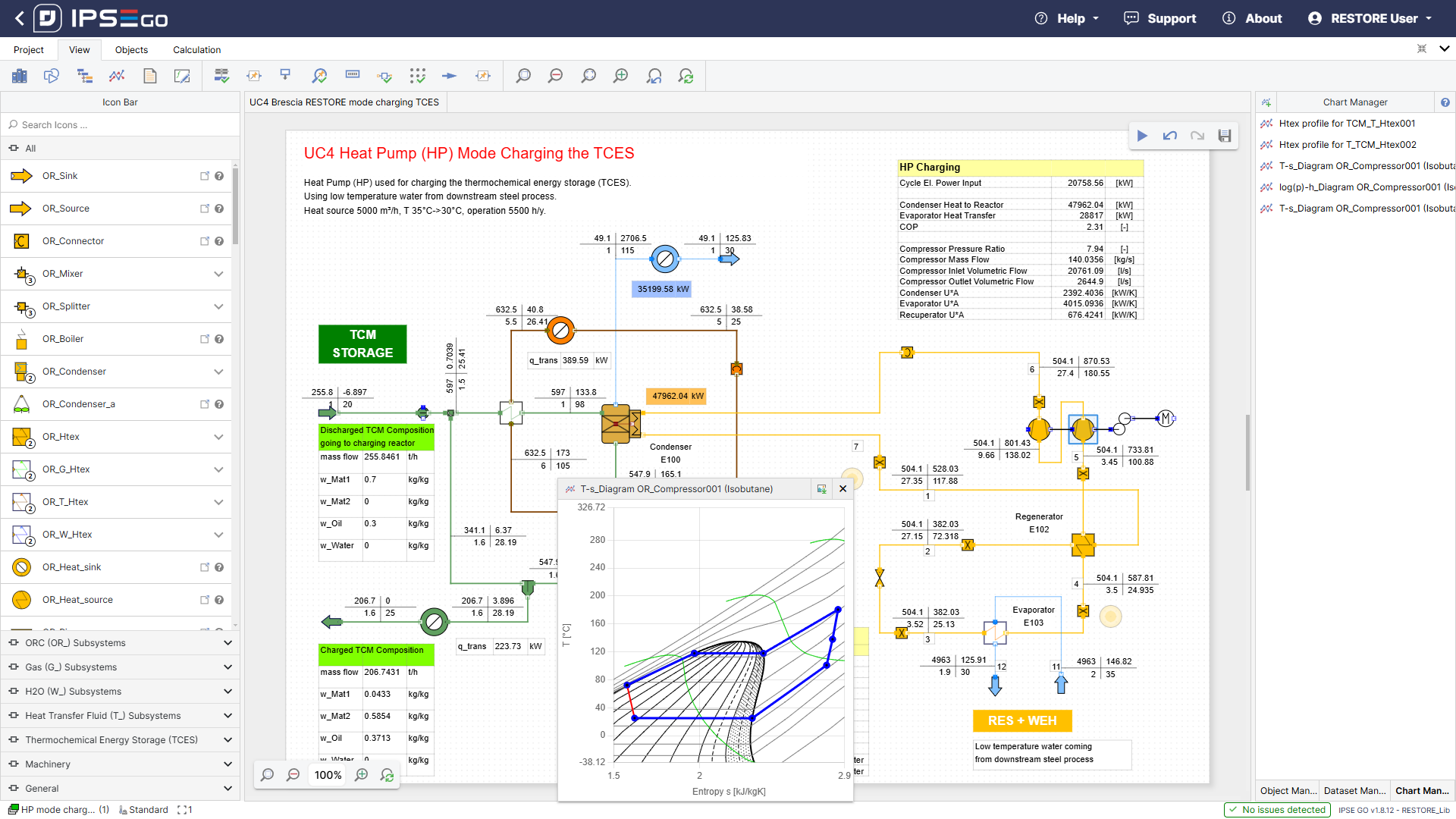Click the Support link
The height and width of the screenshot is (819, 1456).
pyautogui.click(x=1160, y=18)
